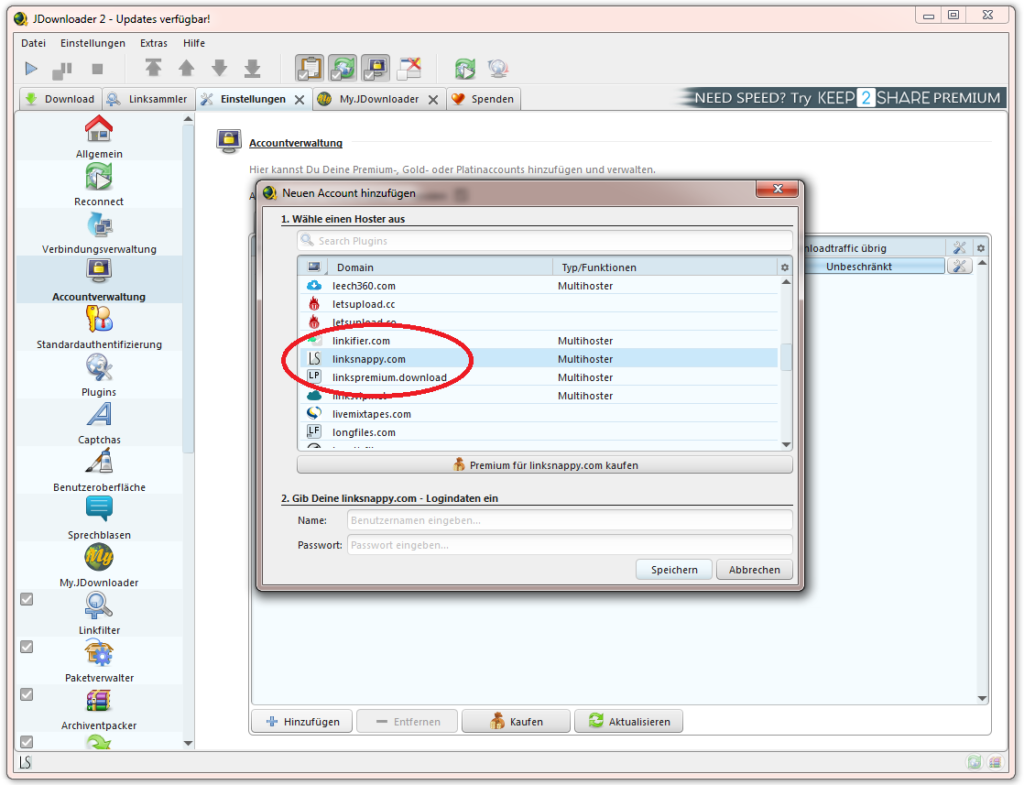Screen dimensions: 1024x785
Task: Click the Keep2Share premium banner
Action: tap(842, 98)
